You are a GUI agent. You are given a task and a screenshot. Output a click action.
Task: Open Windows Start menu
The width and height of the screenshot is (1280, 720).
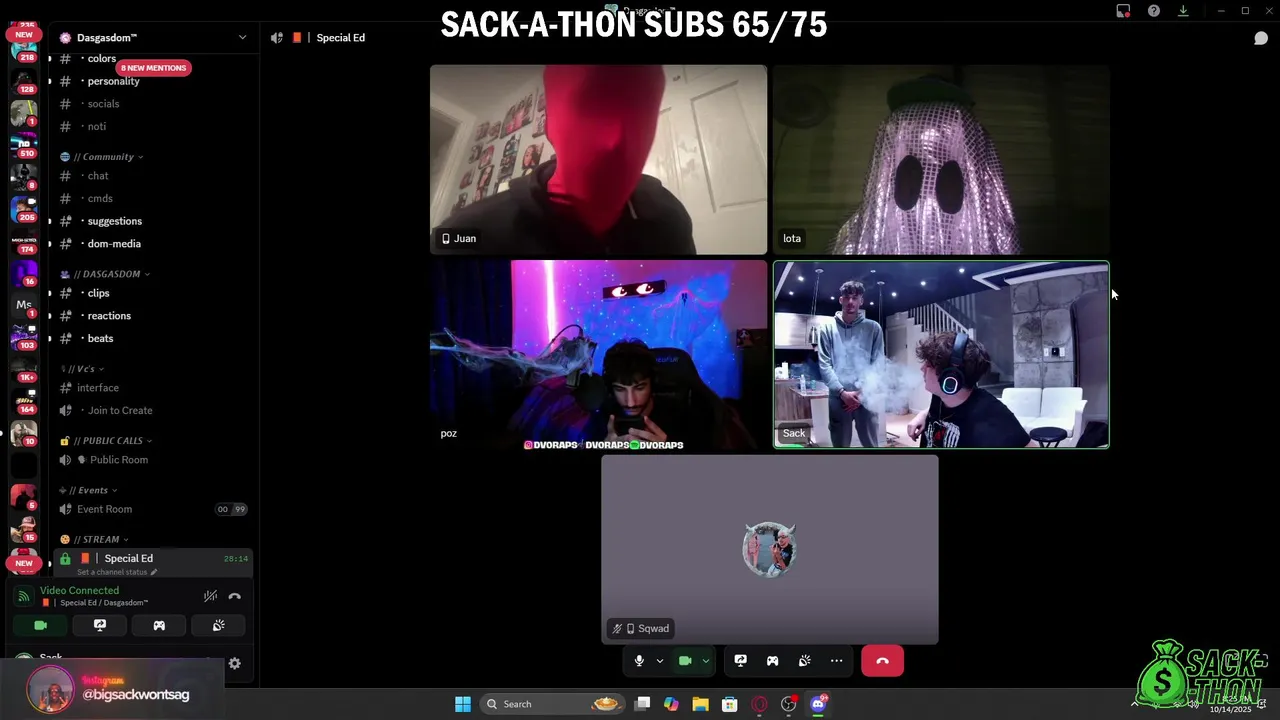click(463, 704)
